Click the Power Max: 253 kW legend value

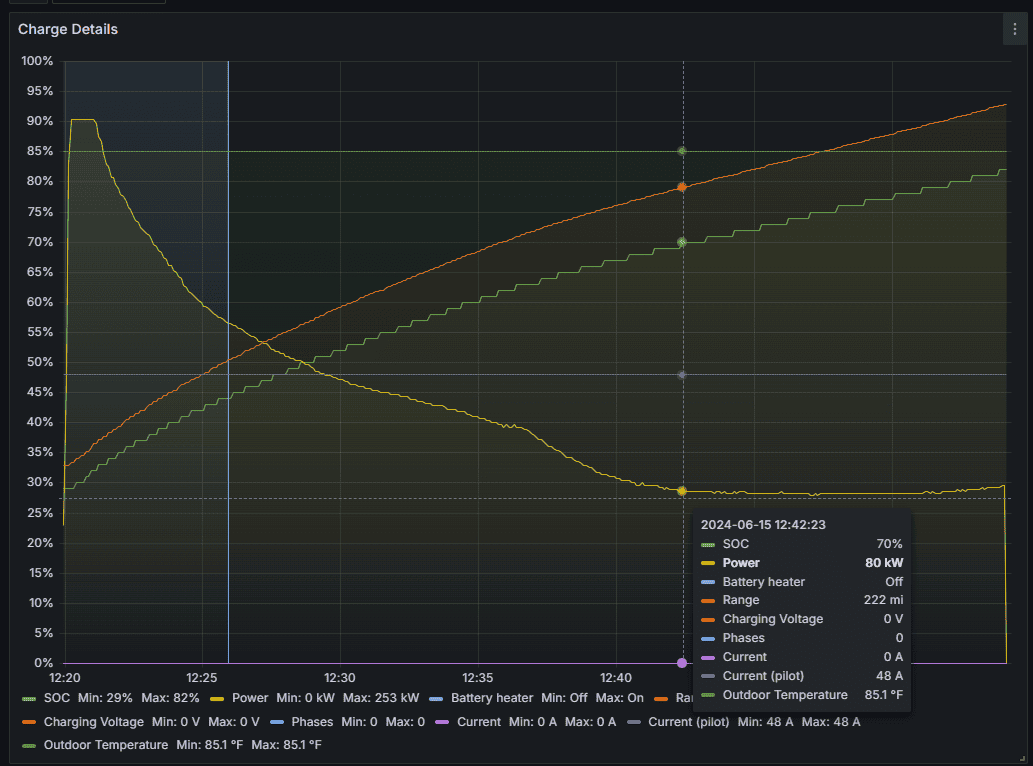tap(381, 698)
